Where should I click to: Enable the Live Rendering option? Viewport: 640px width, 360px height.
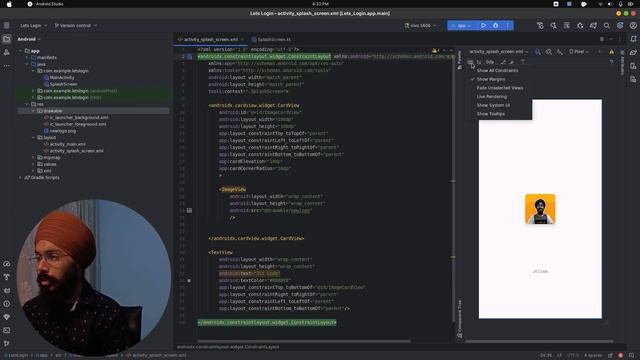tap(492, 97)
